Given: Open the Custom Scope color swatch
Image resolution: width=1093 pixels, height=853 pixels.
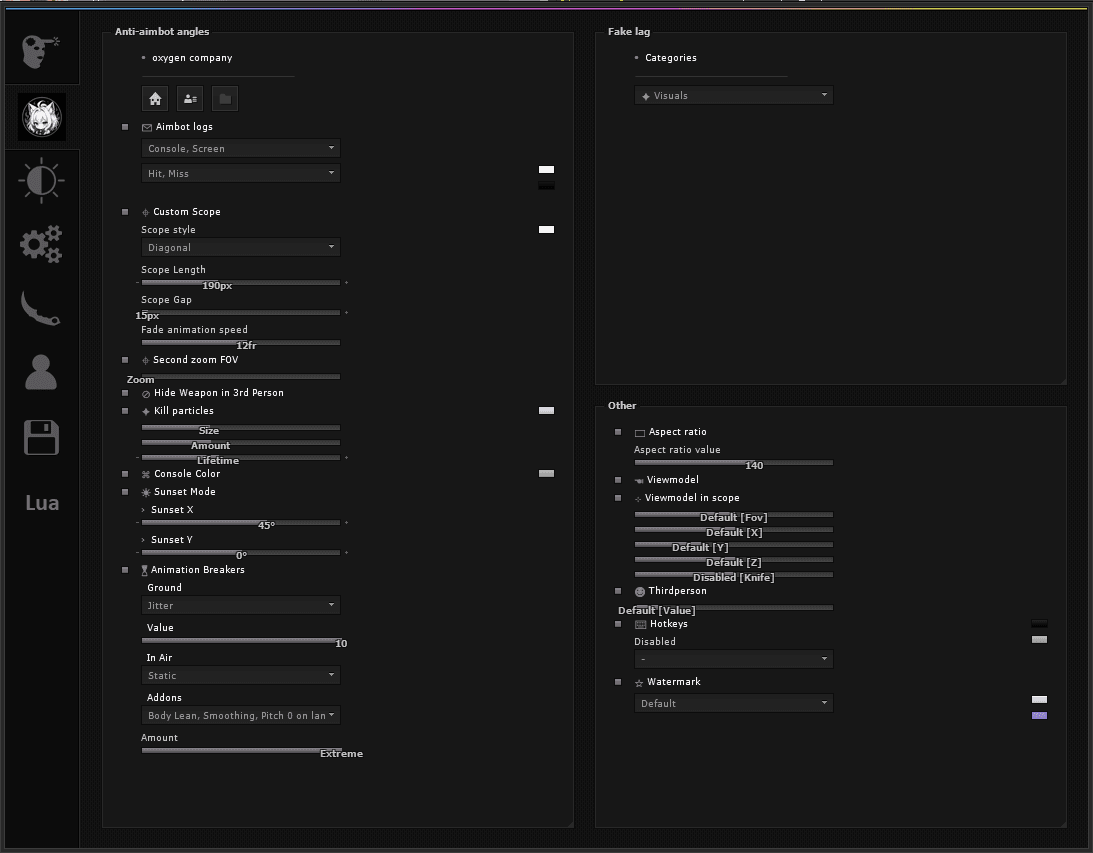Looking at the screenshot, I should coord(546,229).
